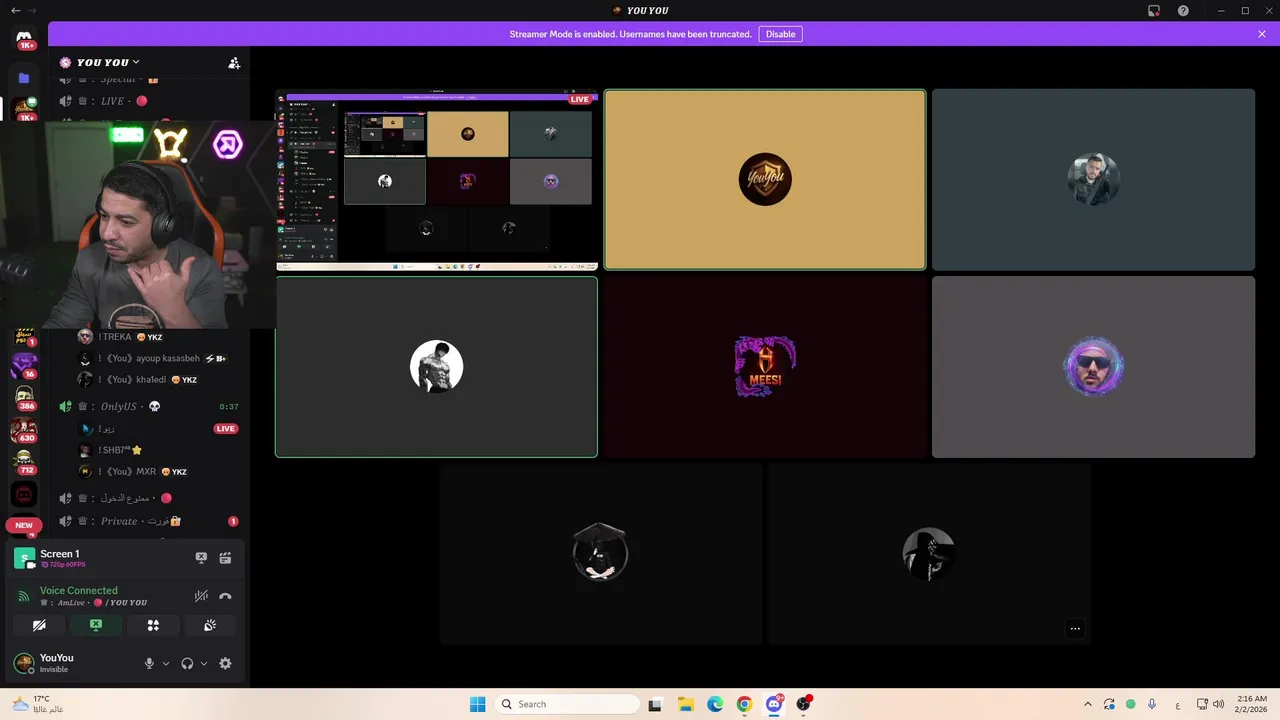This screenshot has width=1280, height=720.
Task: Open the soundboard button
Action: pos(210,625)
